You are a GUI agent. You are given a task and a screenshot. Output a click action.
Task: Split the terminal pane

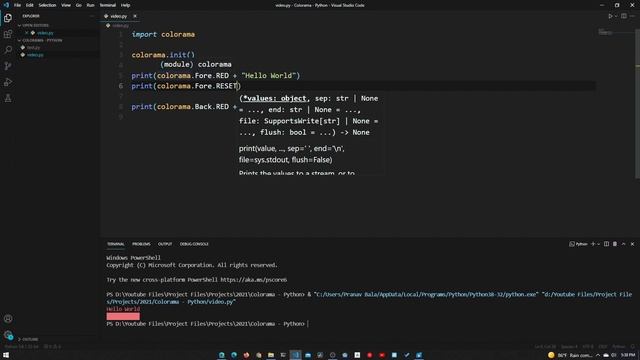(x=607, y=244)
